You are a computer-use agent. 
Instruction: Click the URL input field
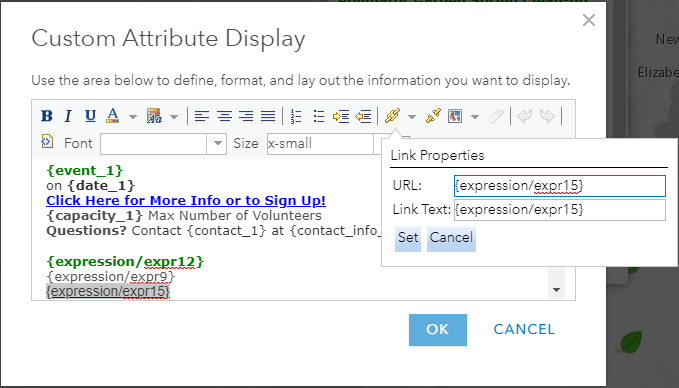coord(559,186)
